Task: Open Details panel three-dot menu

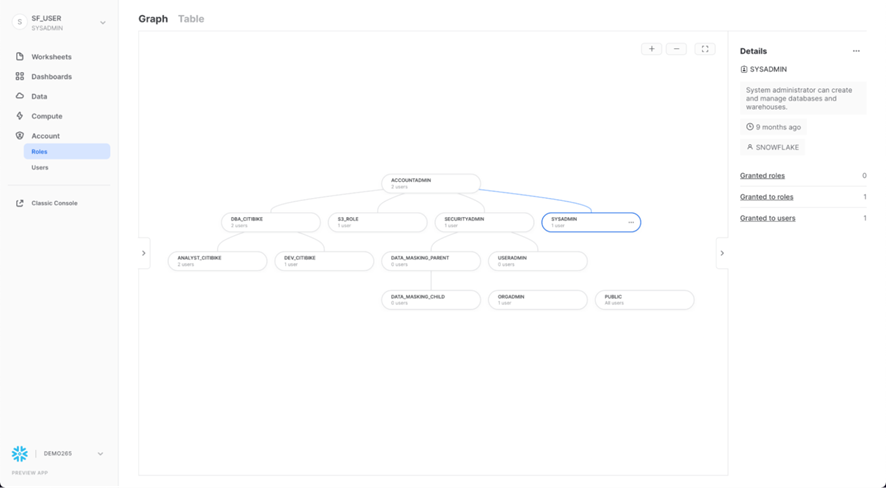Action: [x=856, y=51]
